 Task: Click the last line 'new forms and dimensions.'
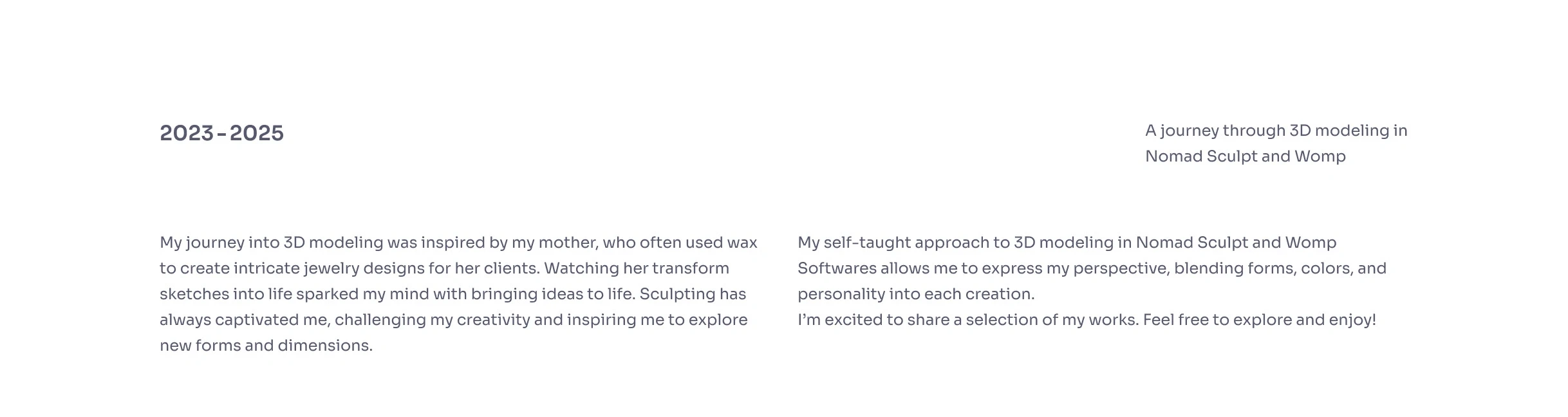click(x=266, y=346)
